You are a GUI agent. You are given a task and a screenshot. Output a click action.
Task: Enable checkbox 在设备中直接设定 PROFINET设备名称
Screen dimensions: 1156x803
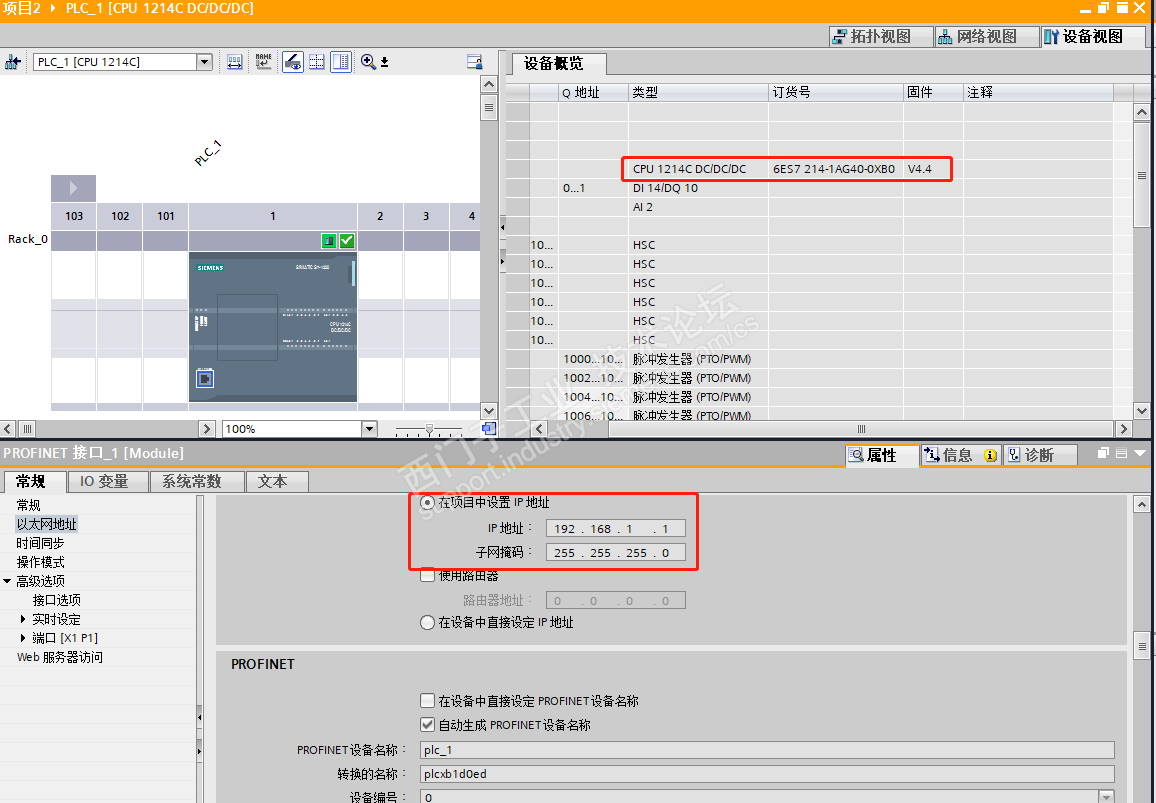click(427, 701)
